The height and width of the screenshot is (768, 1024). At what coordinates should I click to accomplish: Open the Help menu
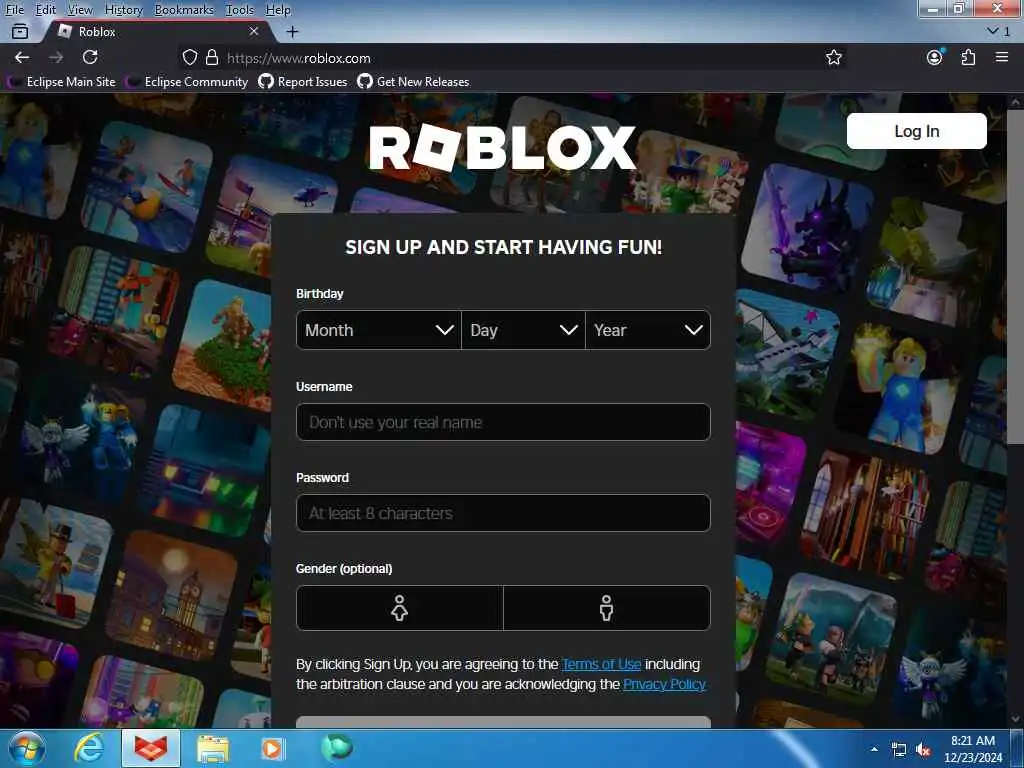click(x=278, y=10)
